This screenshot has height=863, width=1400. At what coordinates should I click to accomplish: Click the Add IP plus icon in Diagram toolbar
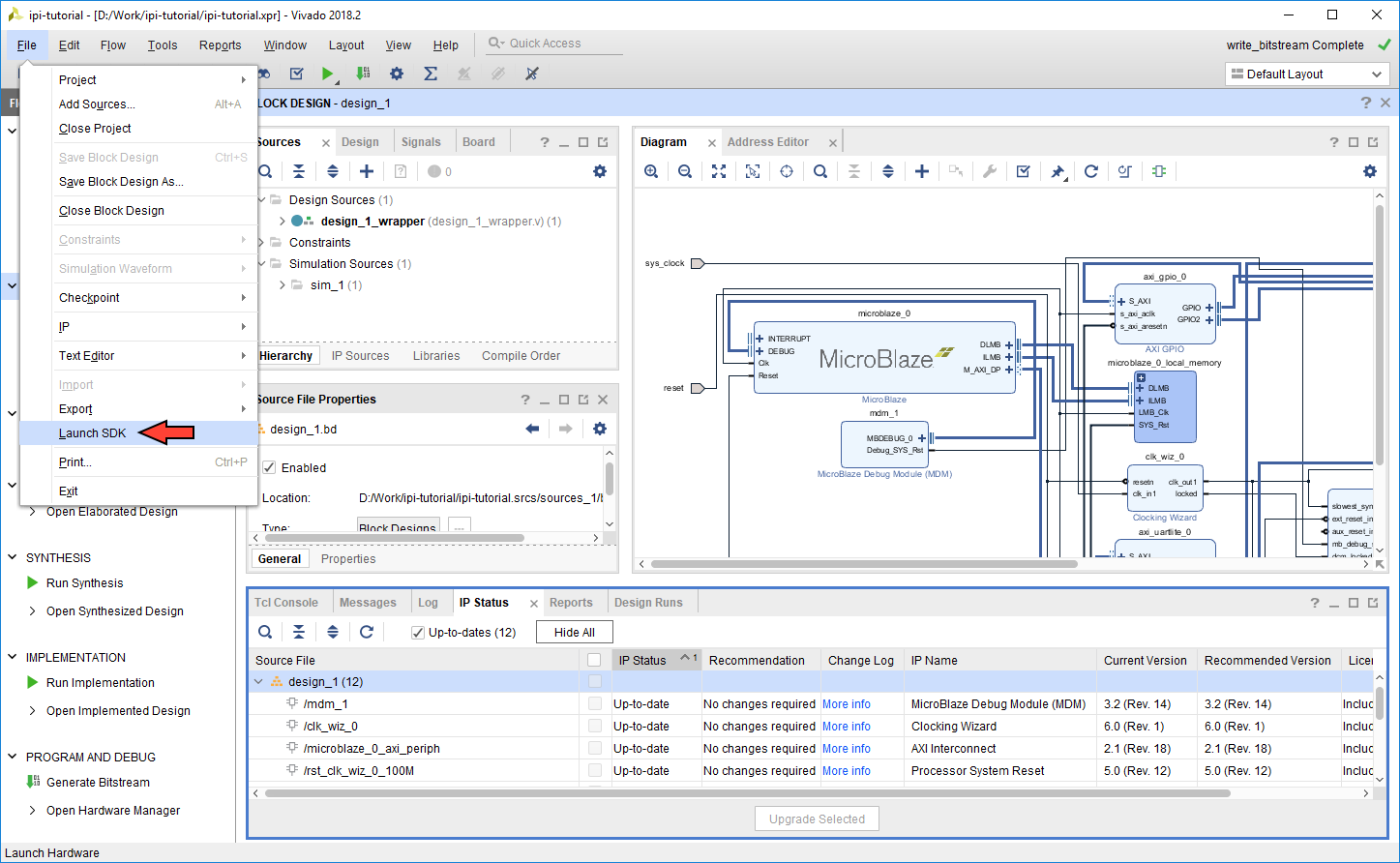click(x=922, y=171)
